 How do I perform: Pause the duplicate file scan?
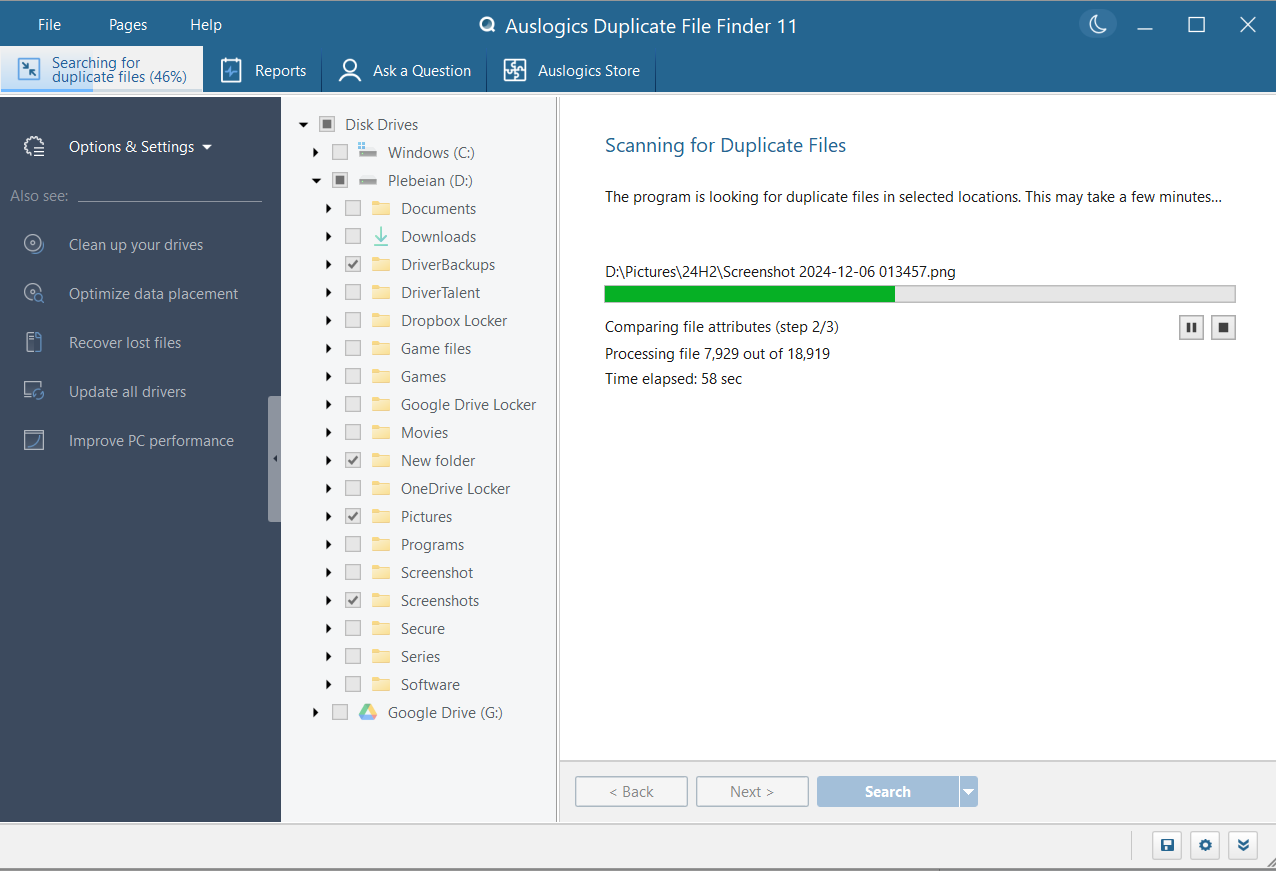tap(1191, 327)
